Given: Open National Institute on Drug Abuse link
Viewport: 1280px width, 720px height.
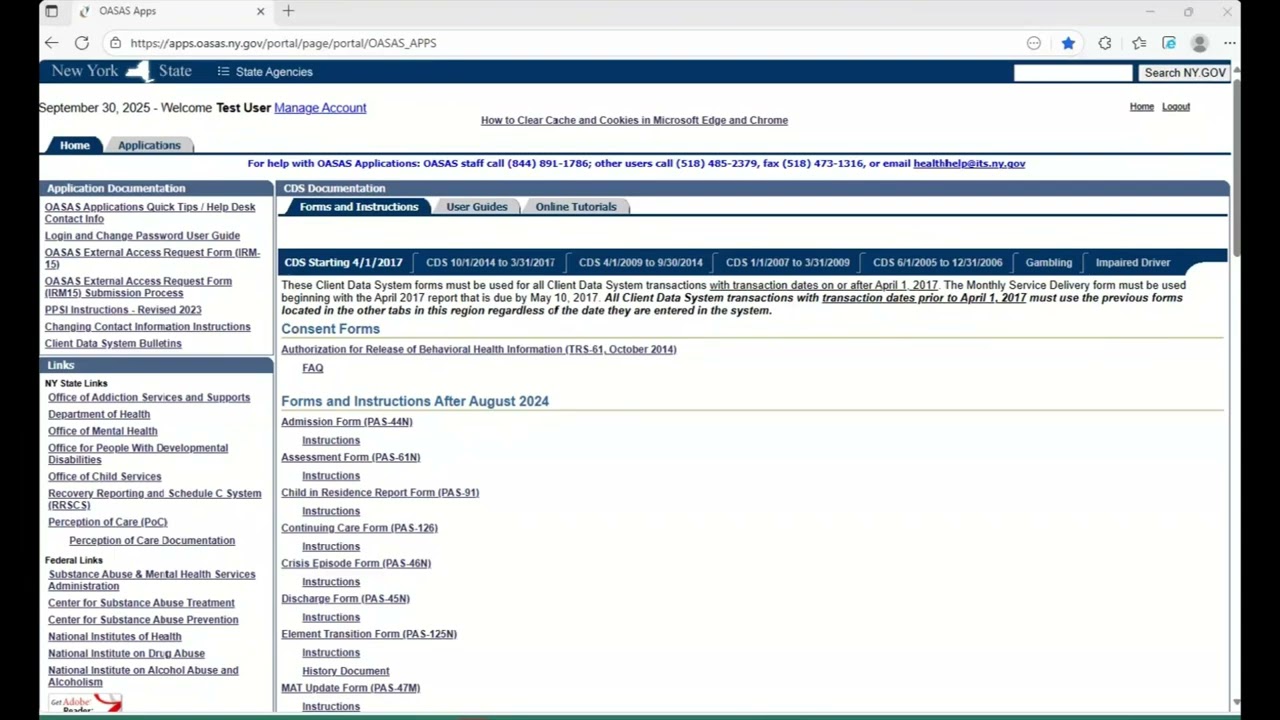Looking at the screenshot, I should [126, 654].
